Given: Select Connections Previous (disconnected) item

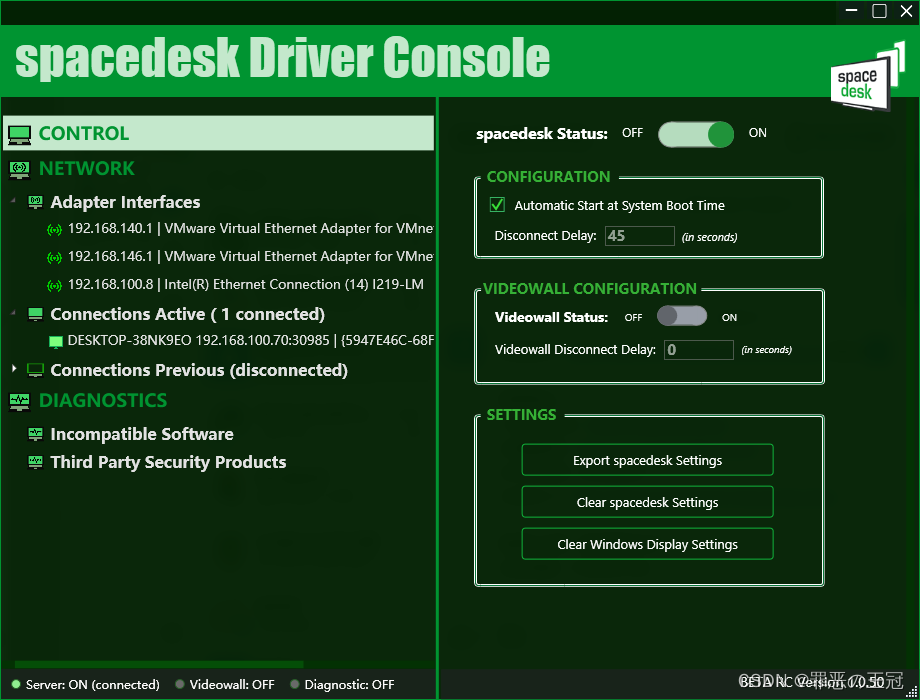Looking at the screenshot, I should [x=199, y=370].
